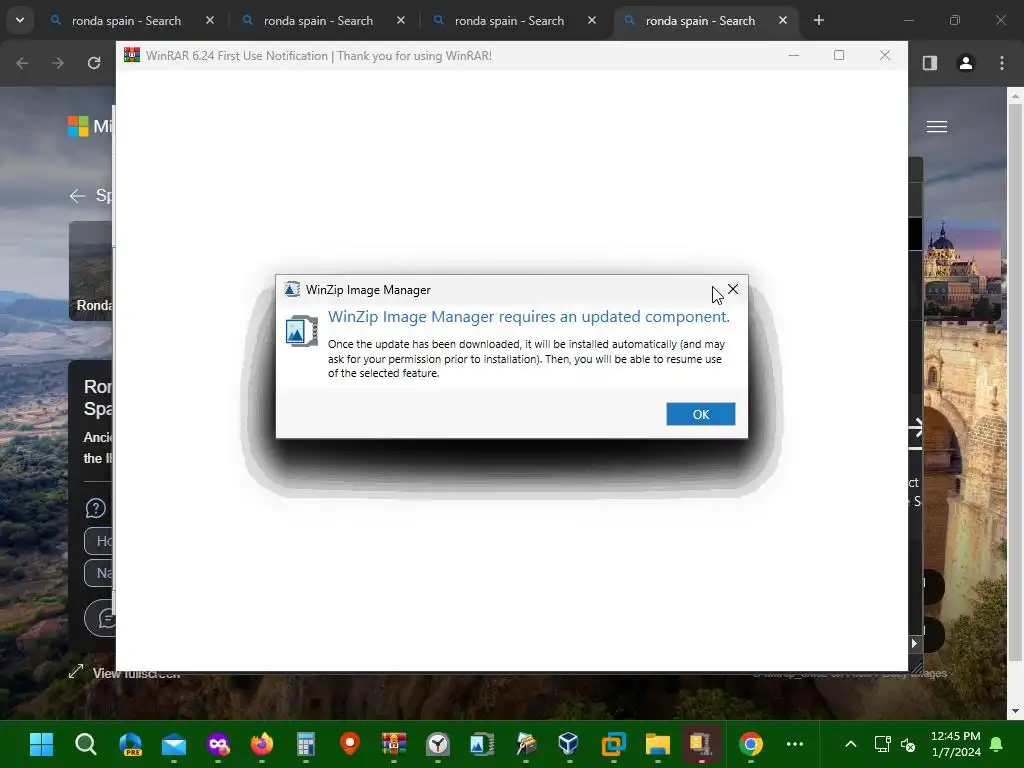Image resolution: width=1024 pixels, height=768 pixels.
Task: Open the clock app in taskbar
Action: [438, 744]
